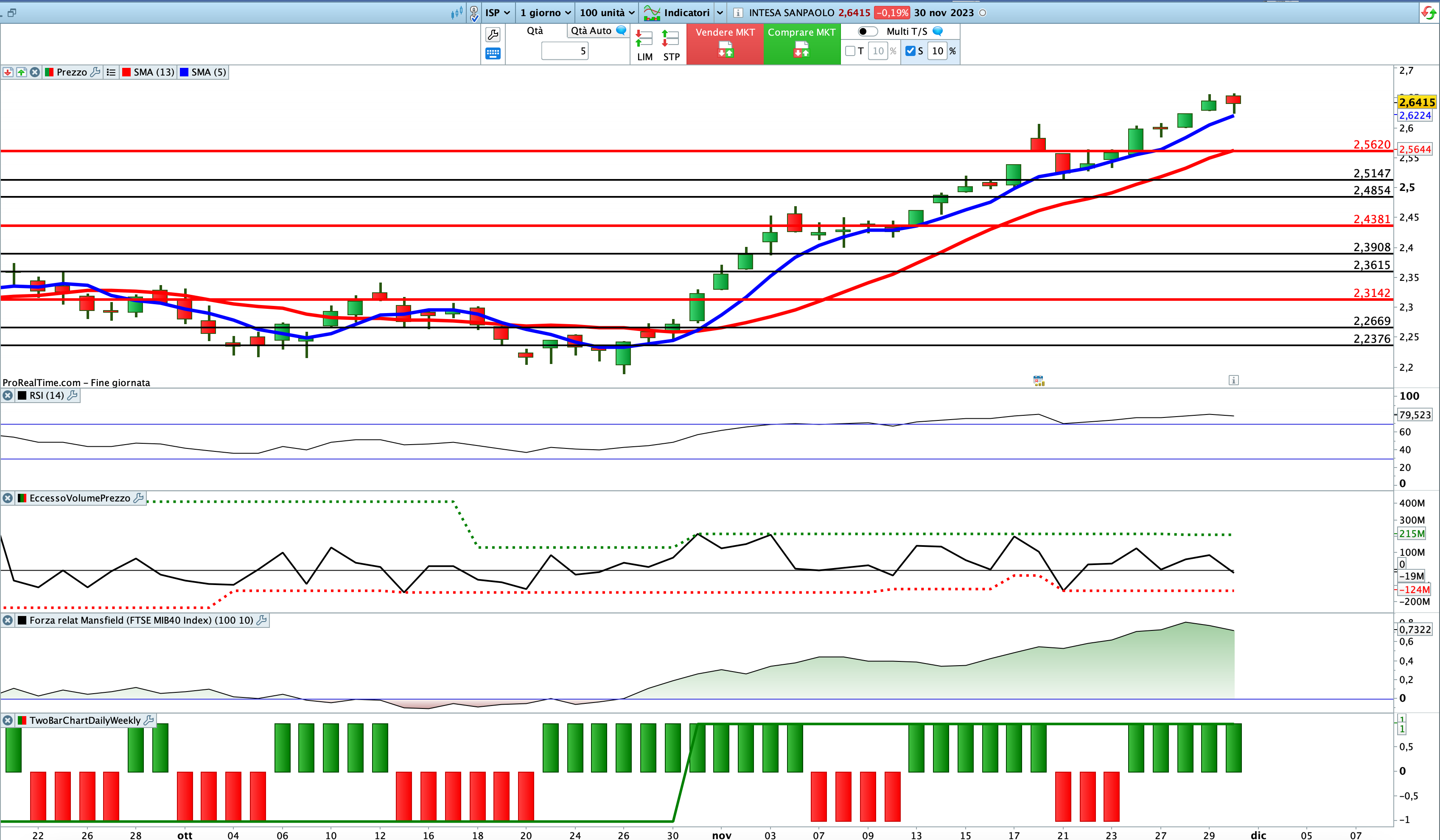The height and width of the screenshot is (840, 1440).
Task: Click the -124M red volume label
Action: (x=1414, y=589)
